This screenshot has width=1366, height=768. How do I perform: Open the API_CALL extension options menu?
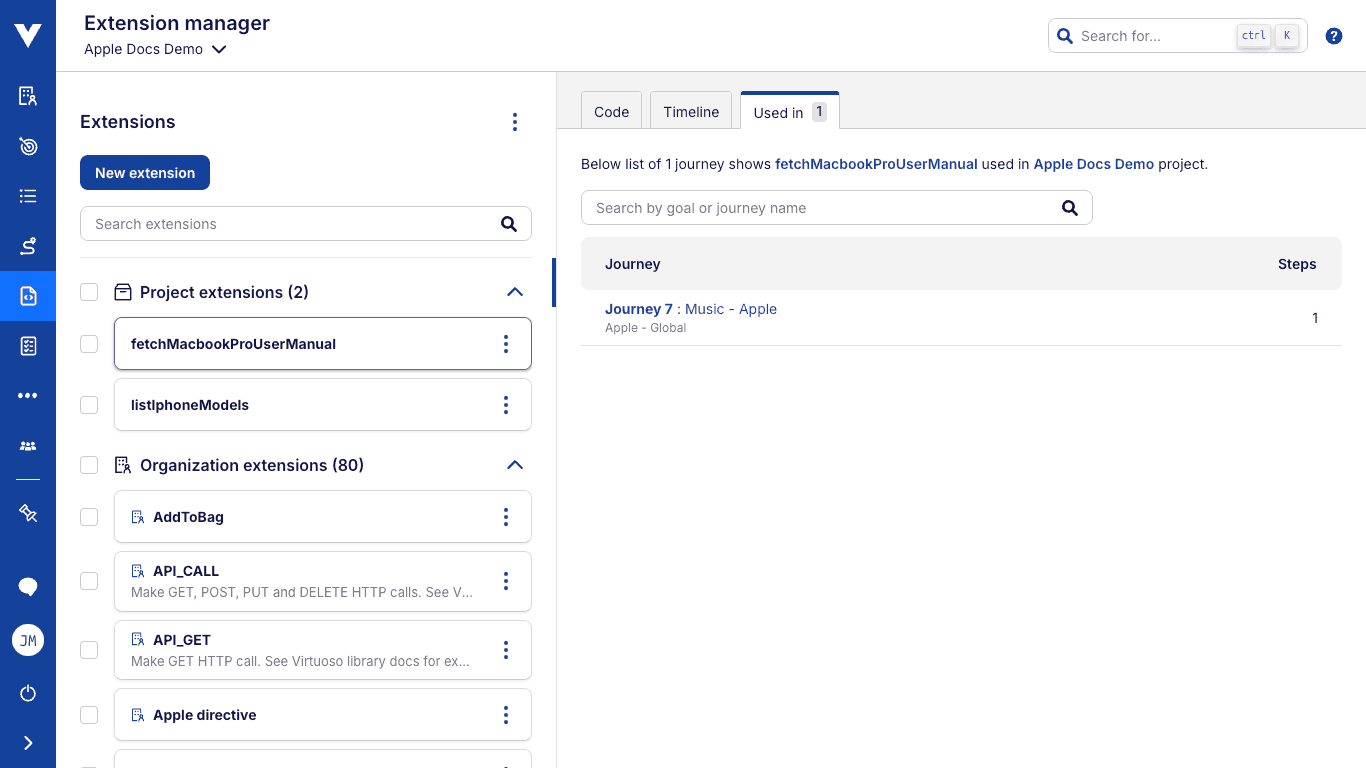(x=505, y=581)
